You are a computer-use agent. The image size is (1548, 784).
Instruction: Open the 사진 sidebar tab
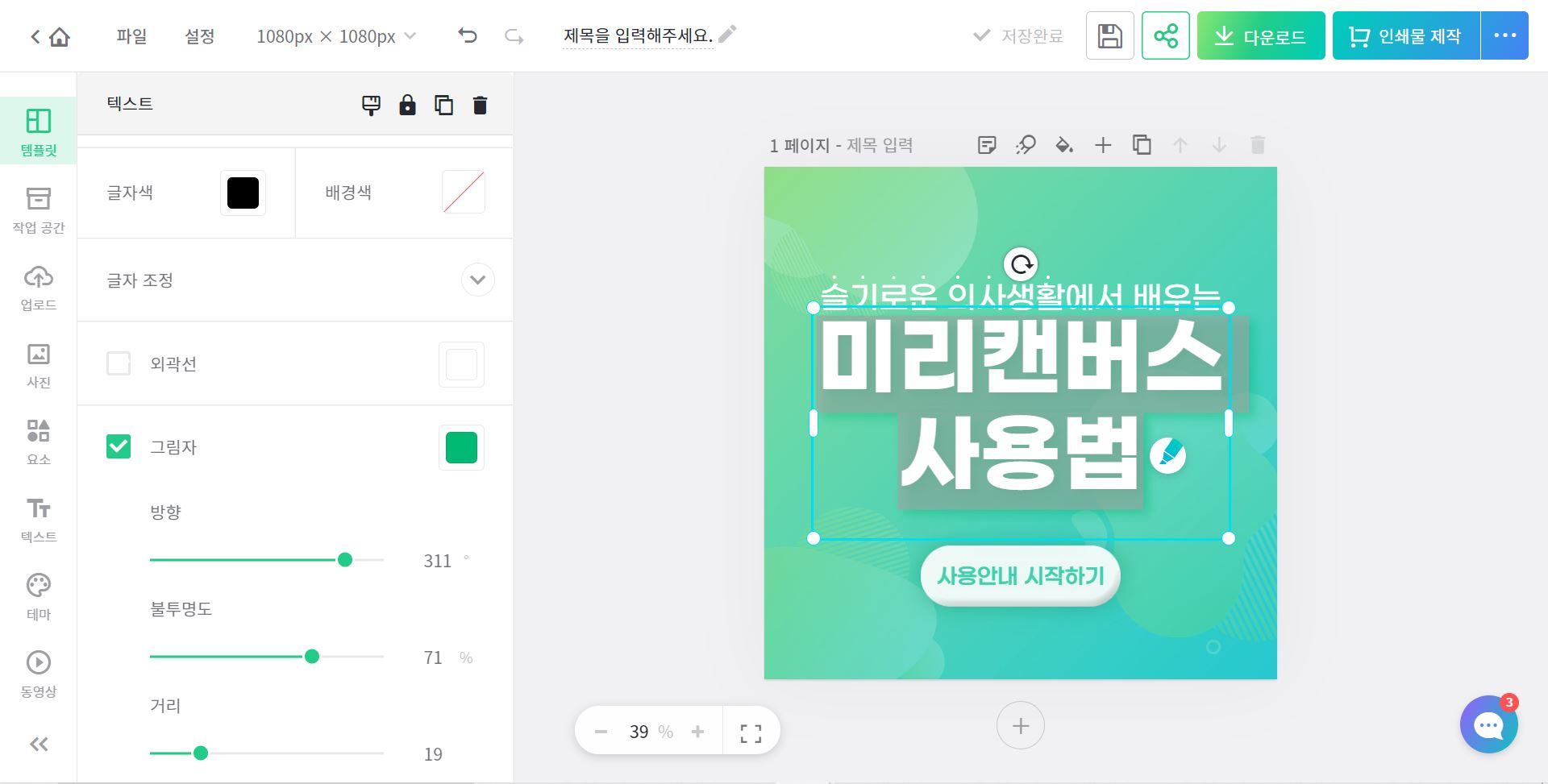tap(39, 365)
